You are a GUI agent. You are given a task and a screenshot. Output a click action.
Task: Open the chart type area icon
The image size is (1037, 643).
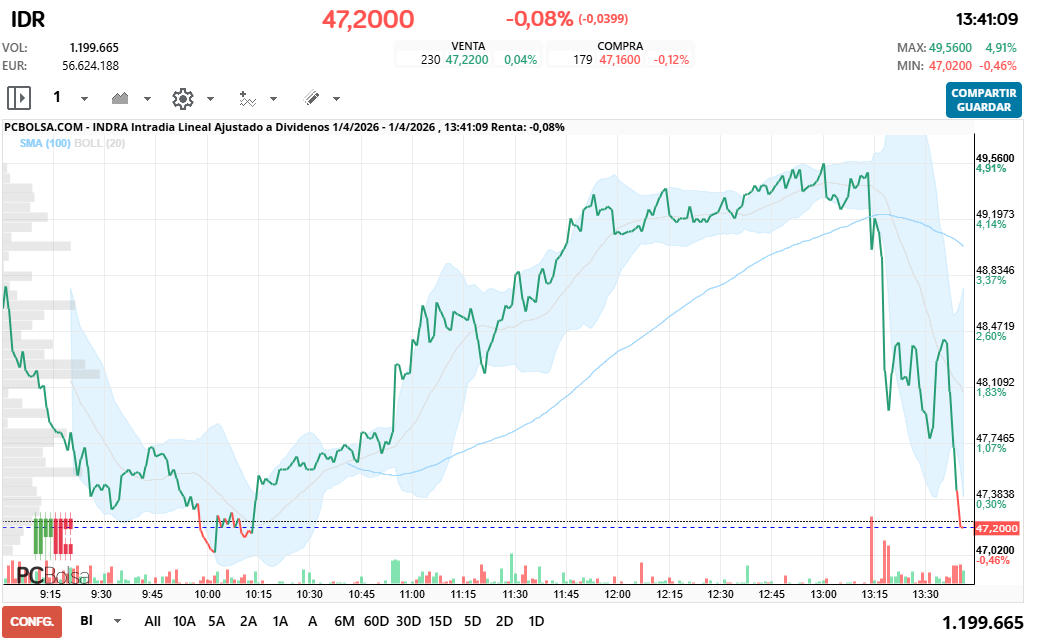pos(120,99)
